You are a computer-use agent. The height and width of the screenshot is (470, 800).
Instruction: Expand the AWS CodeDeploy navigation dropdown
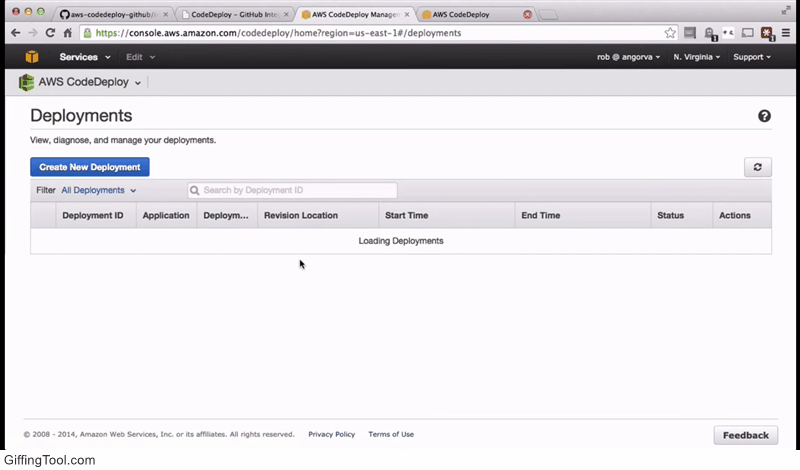[x=89, y=82]
